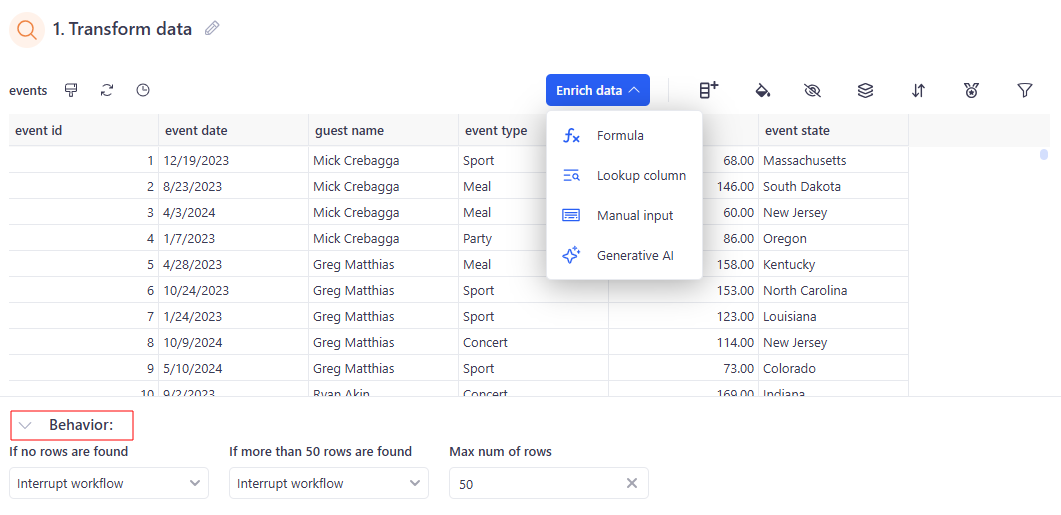Click the events table name label
1061x515 pixels.
pyautogui.click(x=28, y=91)
